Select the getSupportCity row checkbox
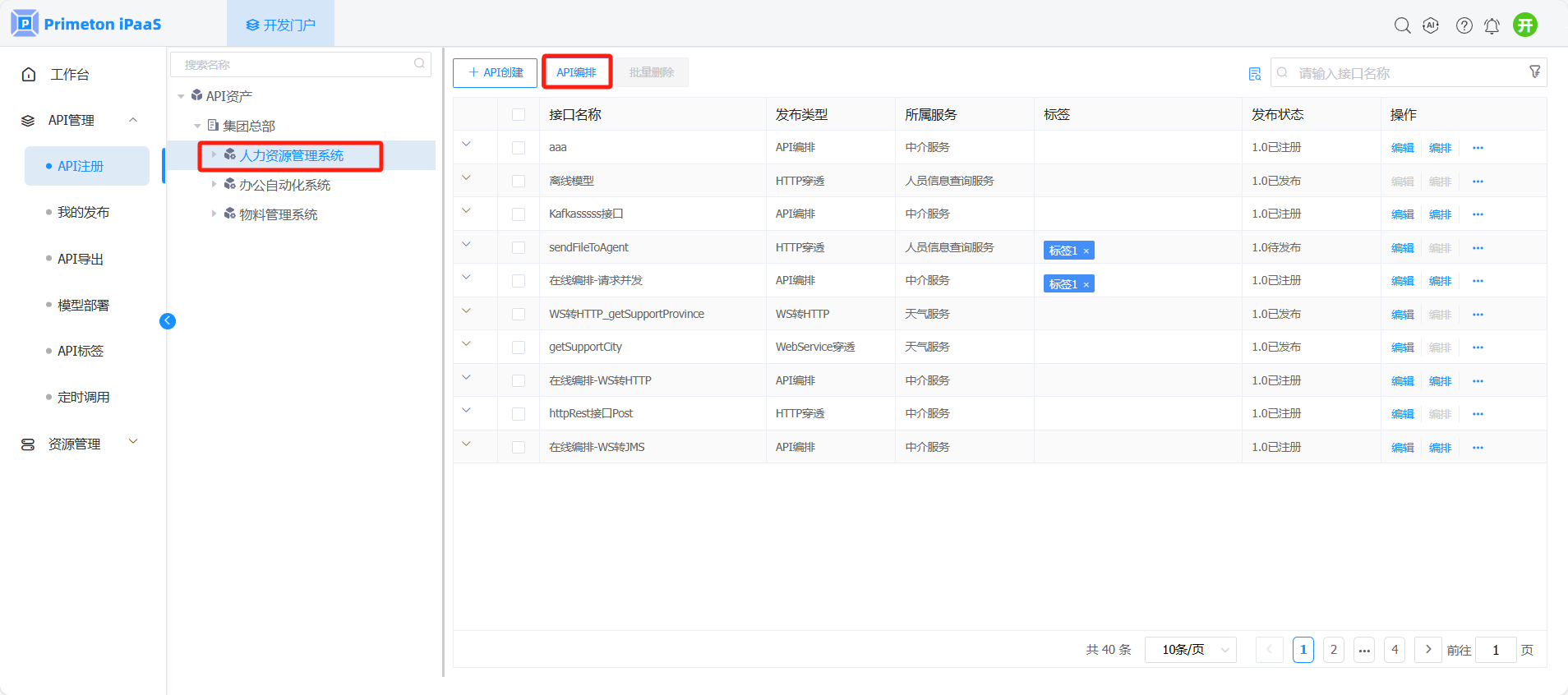Image resolution: width=1568 pixels, height=695 pixels. [519, 347]
